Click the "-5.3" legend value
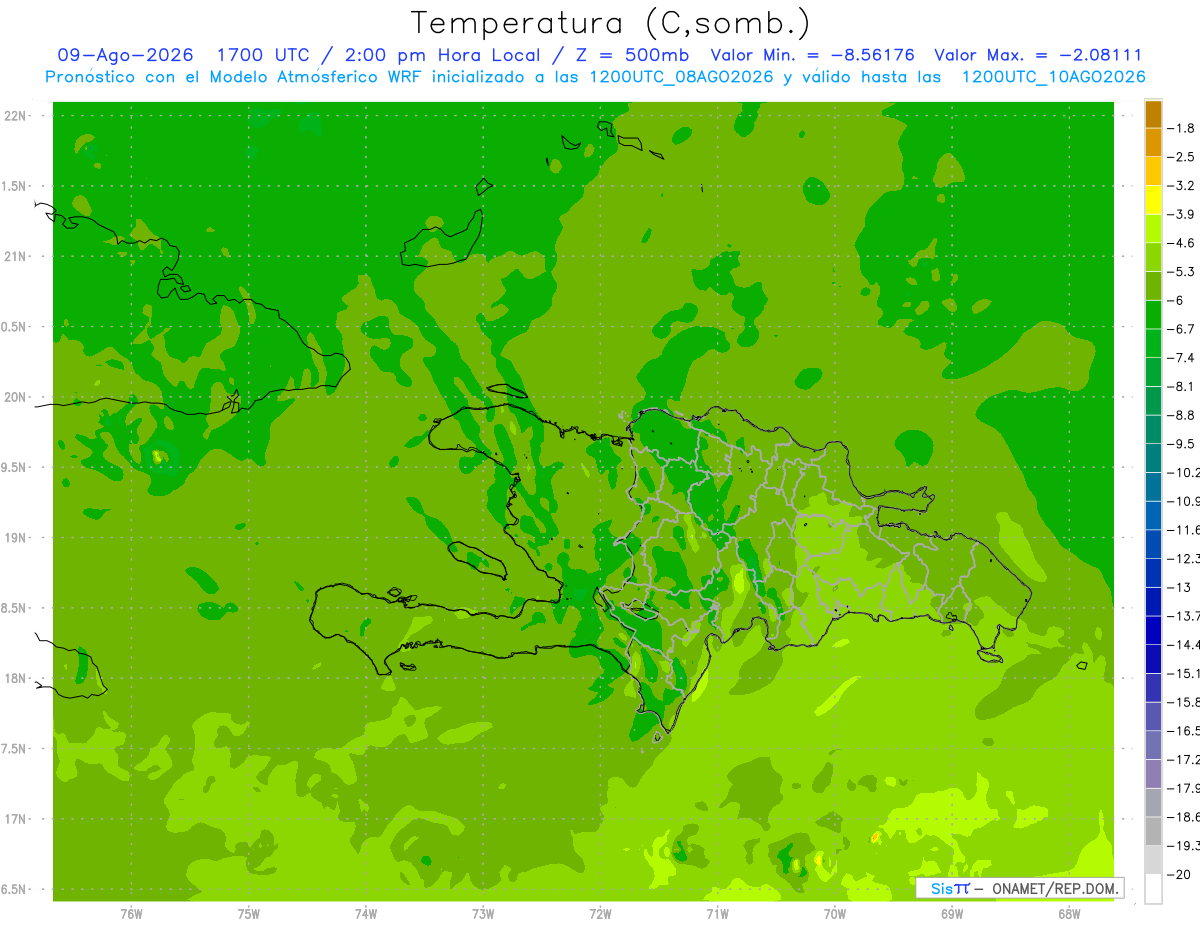 (x=1181, y=272)
